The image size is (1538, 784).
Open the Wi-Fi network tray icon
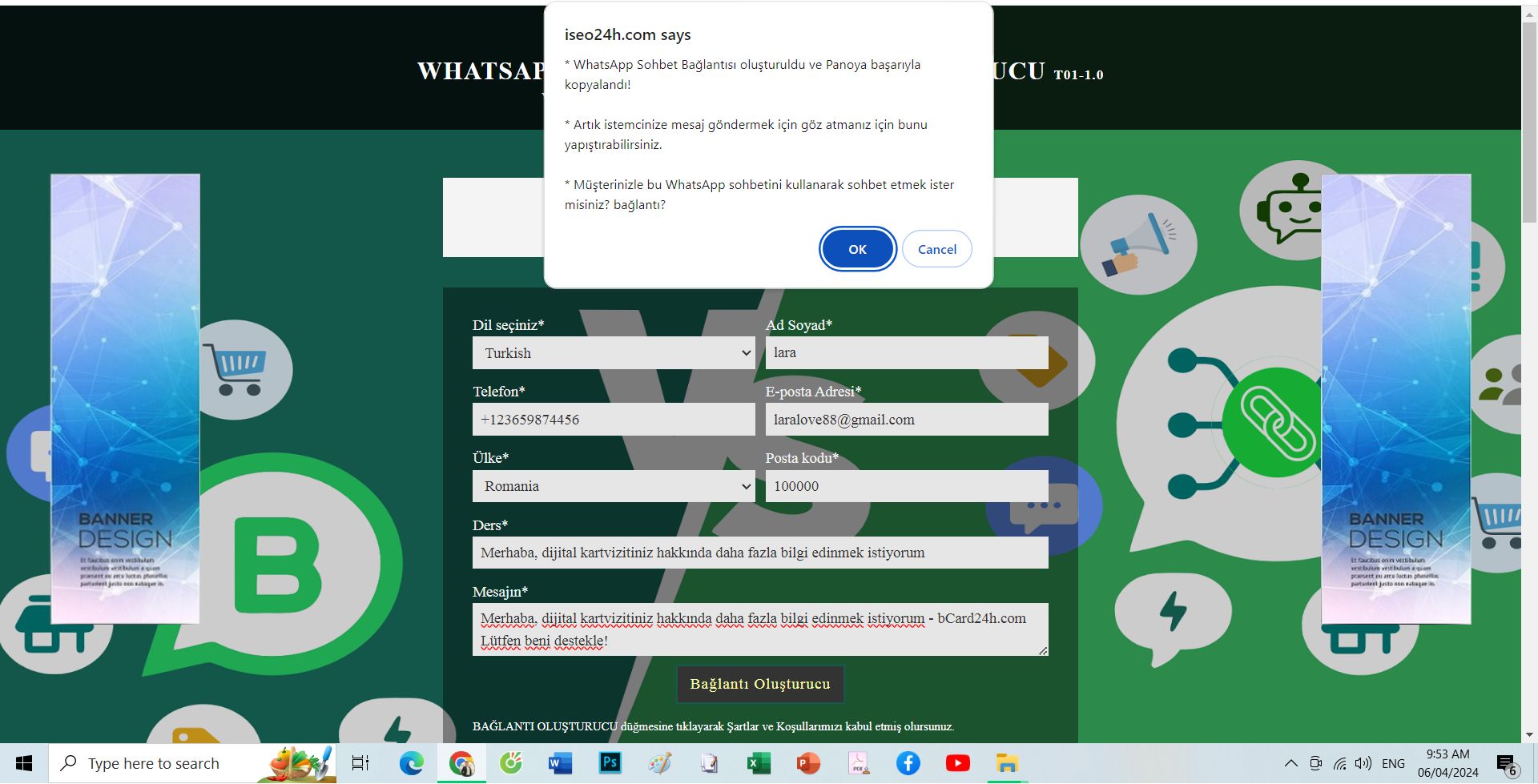point(1339,763)
